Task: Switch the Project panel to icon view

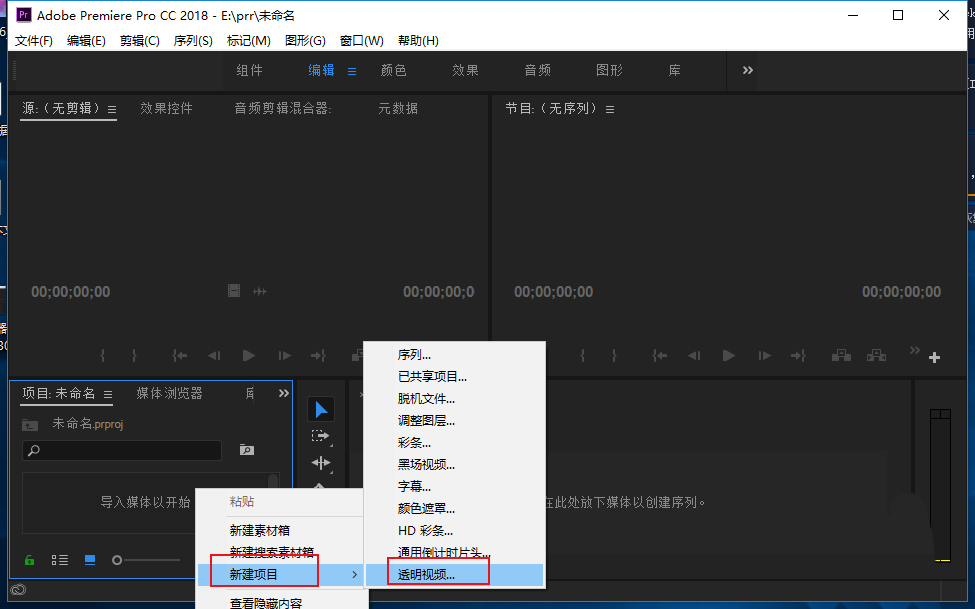Action: 88,559
